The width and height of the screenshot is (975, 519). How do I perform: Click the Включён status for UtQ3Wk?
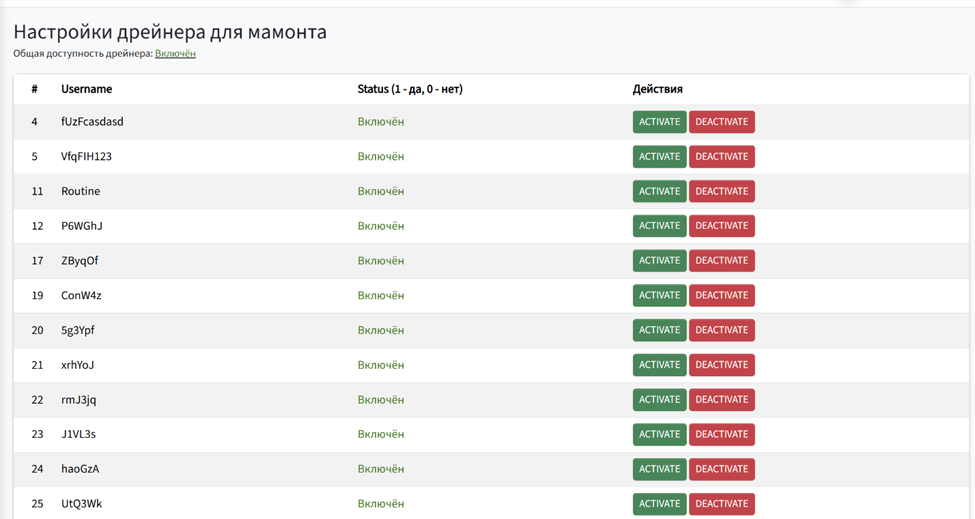381,504
